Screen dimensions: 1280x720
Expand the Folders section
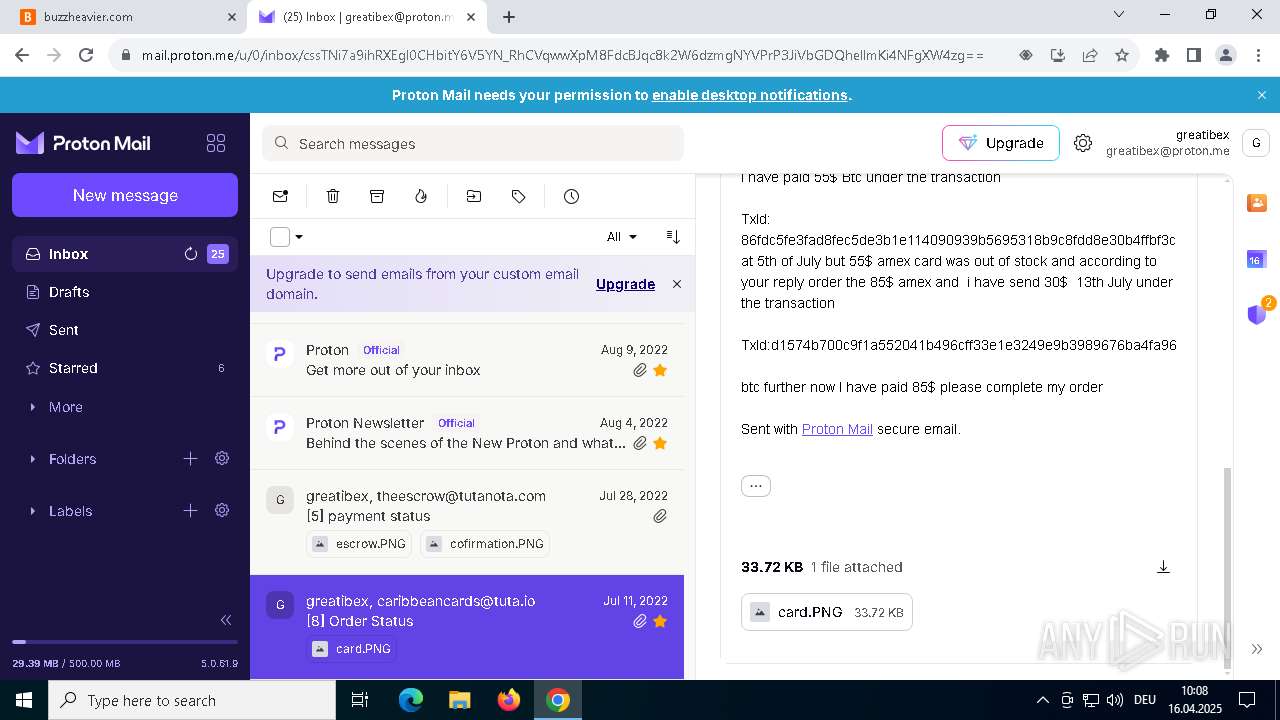pyautogui.click(x=62, y=459)
